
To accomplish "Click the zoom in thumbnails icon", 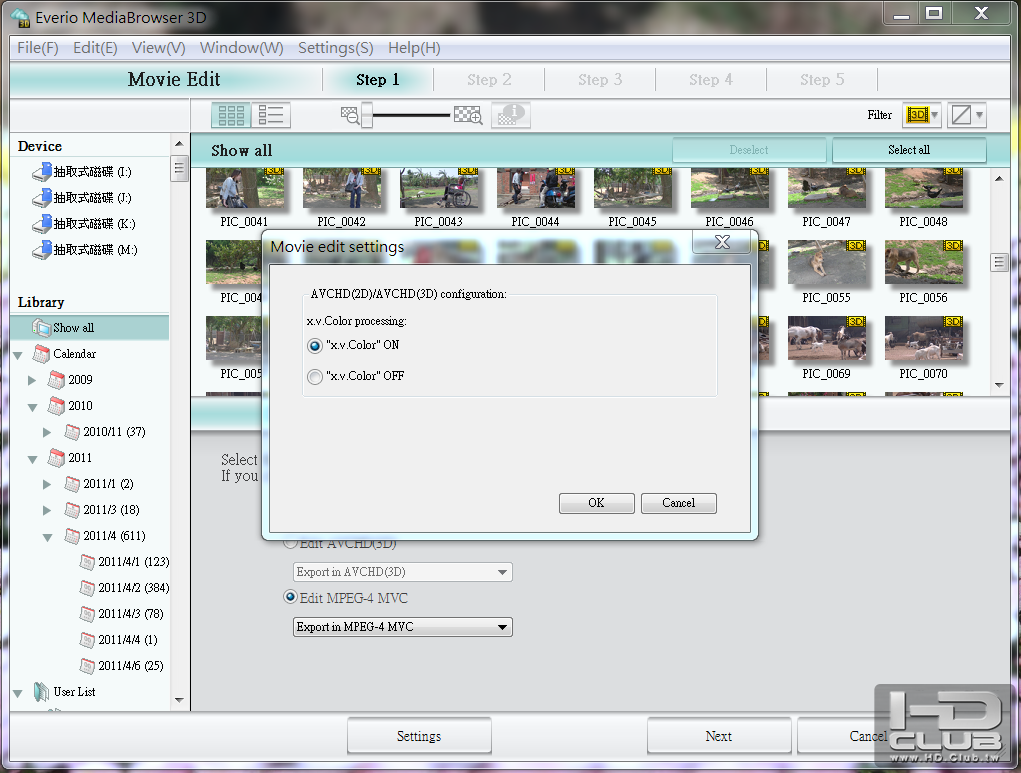I will [468, 116].
